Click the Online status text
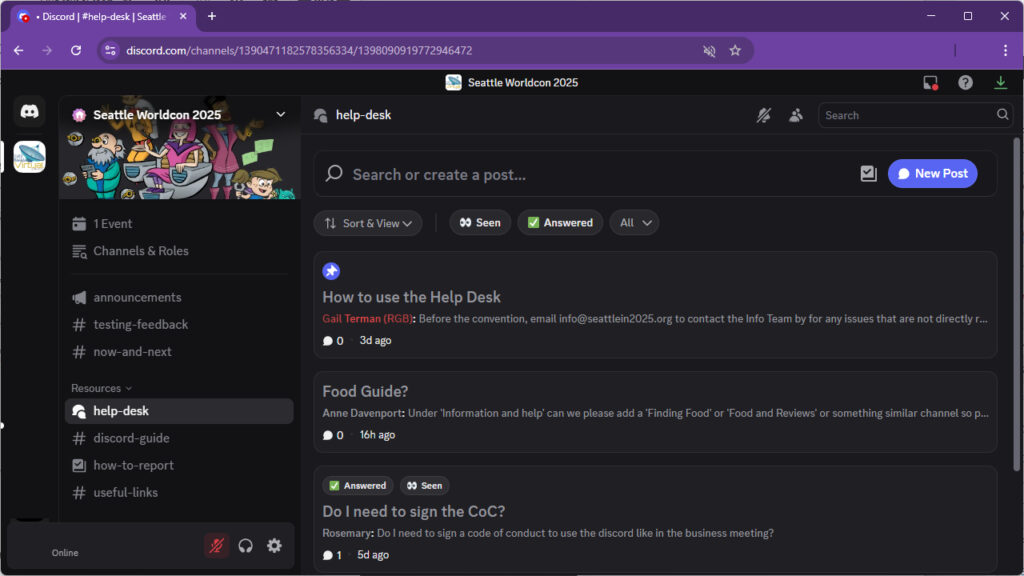Image resolution: width=1024 pixels, height=576 pixels. pyautogui.click(x=65, y=553)
